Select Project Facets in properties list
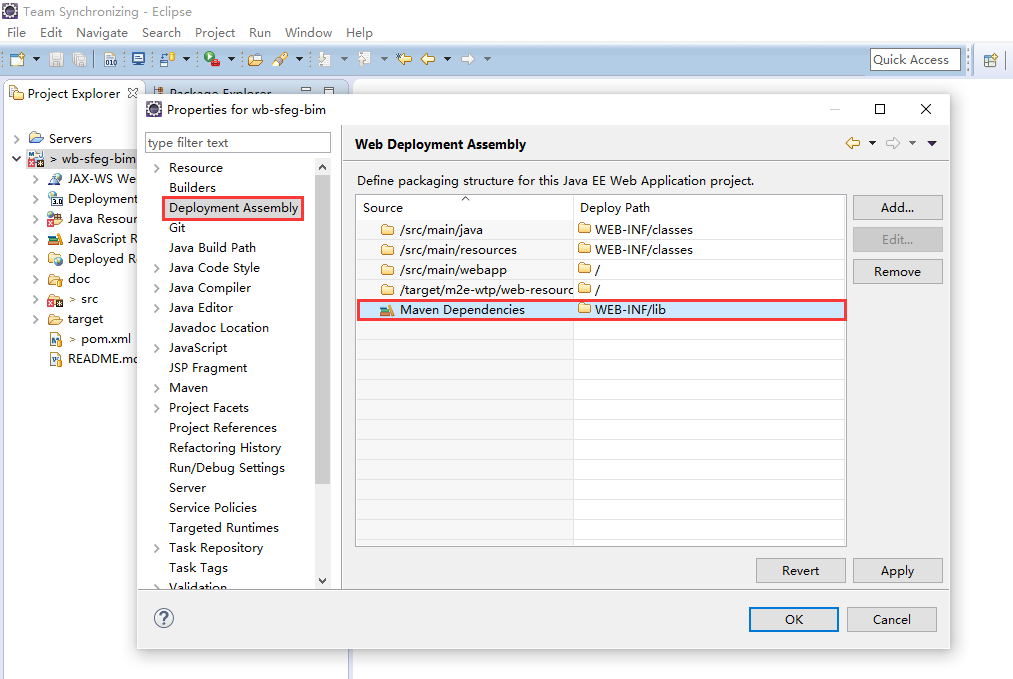 pyautogui.click(x=209, y=408)
